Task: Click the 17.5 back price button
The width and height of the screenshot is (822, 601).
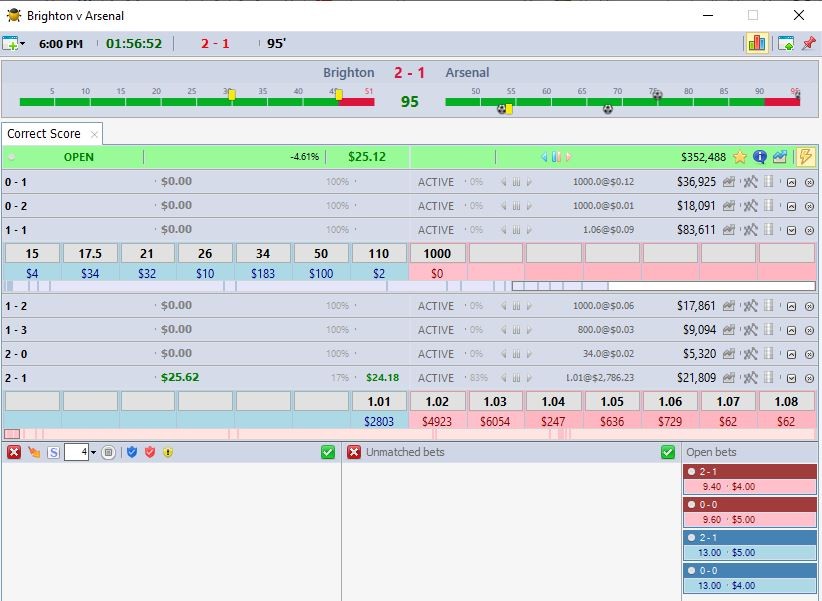Action: pyautogui.click(x=90, y=254)
